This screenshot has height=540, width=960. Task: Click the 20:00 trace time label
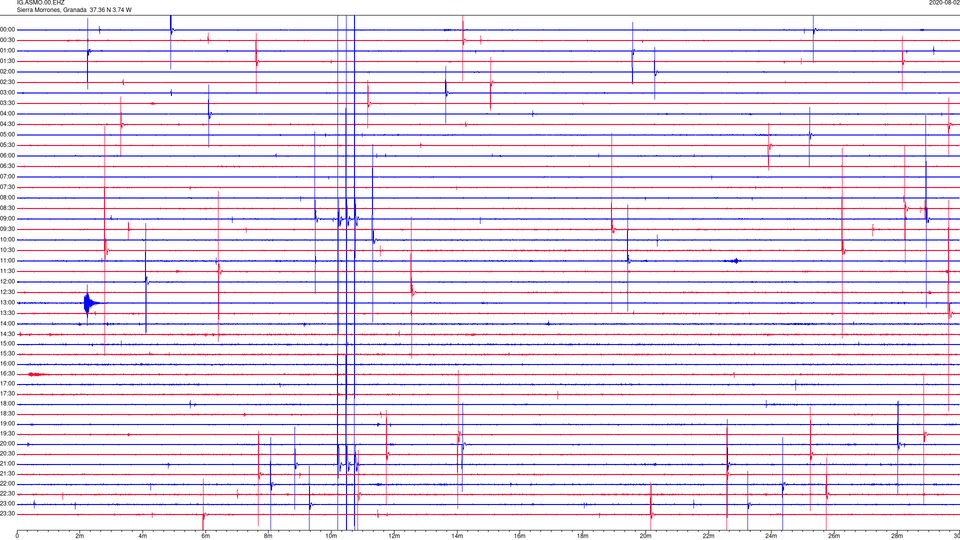[x=8, y=444]
